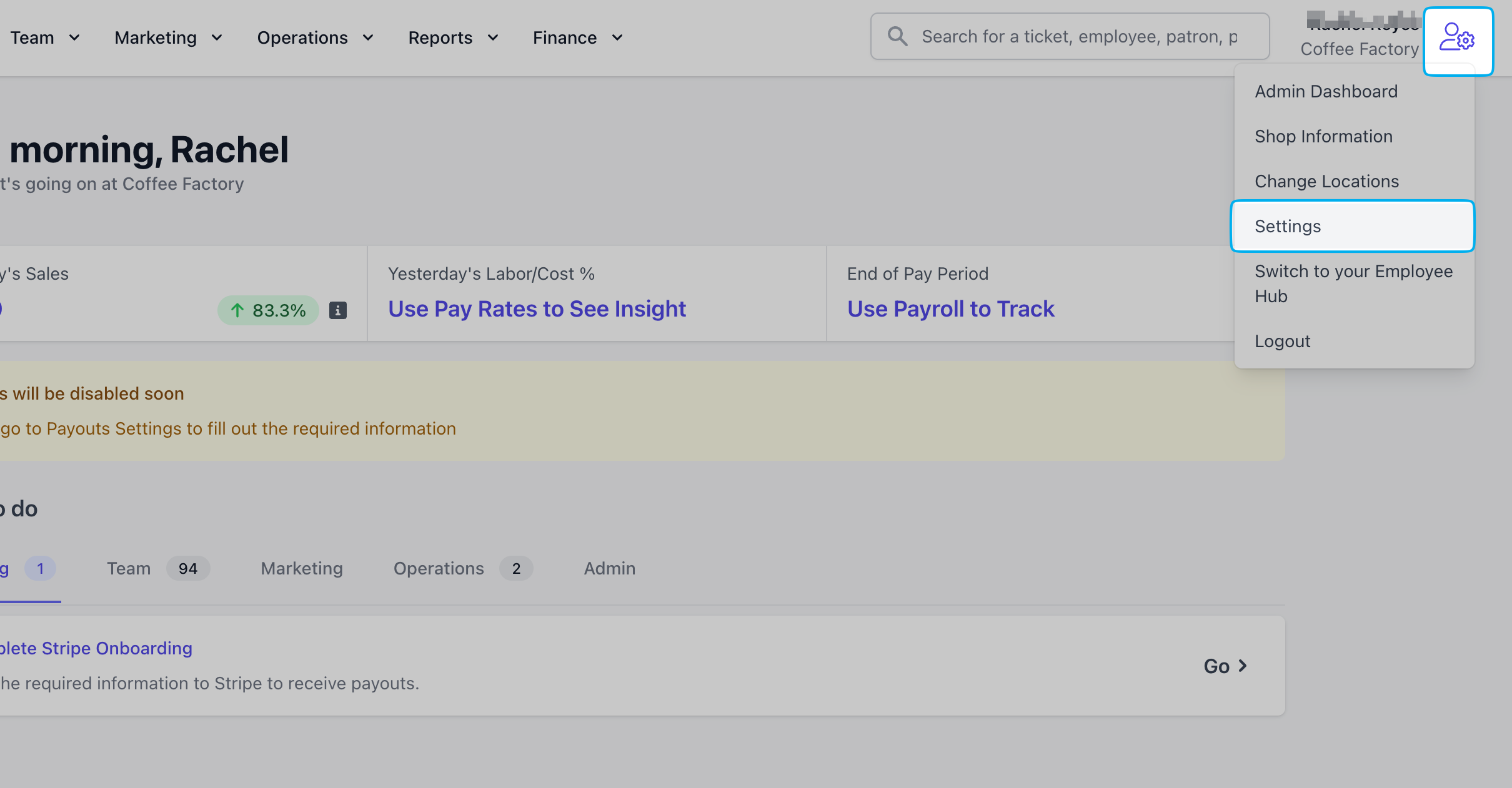The height and width of the screenshot is (788, 1512).
Task: Expand the Finance dropdown menu
Action: click(x=578, y=37)
